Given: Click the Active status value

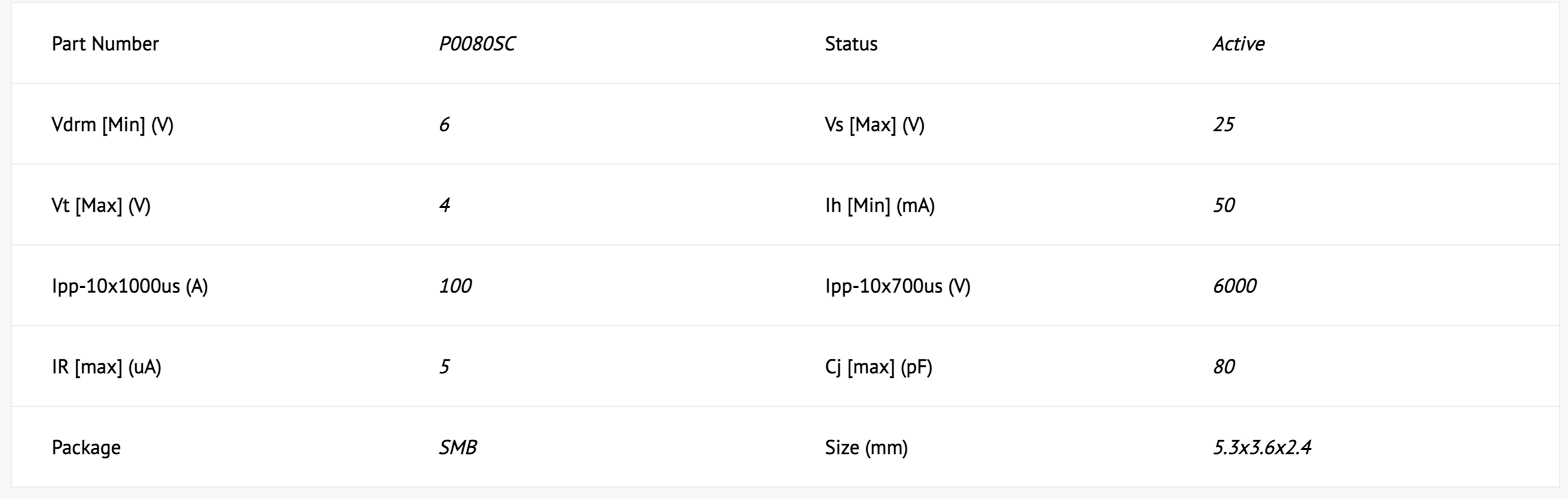Looking at the screenshot, I should click(x=1238, y=44).
